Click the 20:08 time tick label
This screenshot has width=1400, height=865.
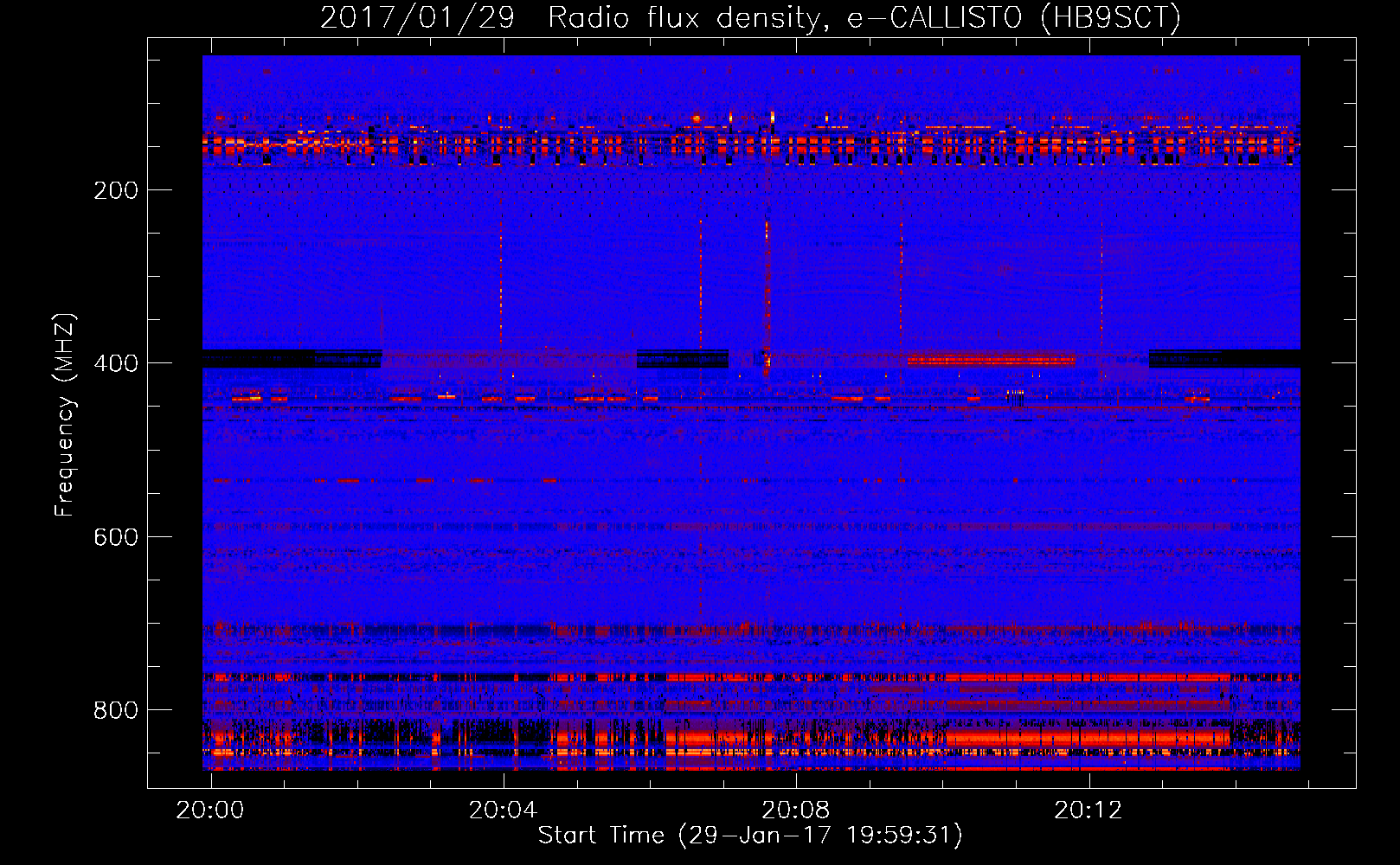point(795,811)
